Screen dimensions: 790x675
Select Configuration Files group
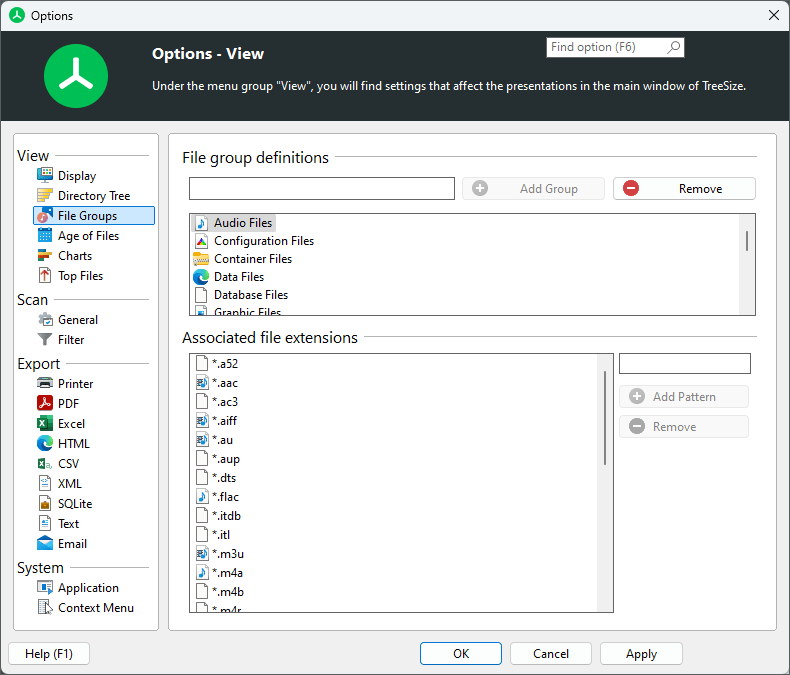click(263, 241)
